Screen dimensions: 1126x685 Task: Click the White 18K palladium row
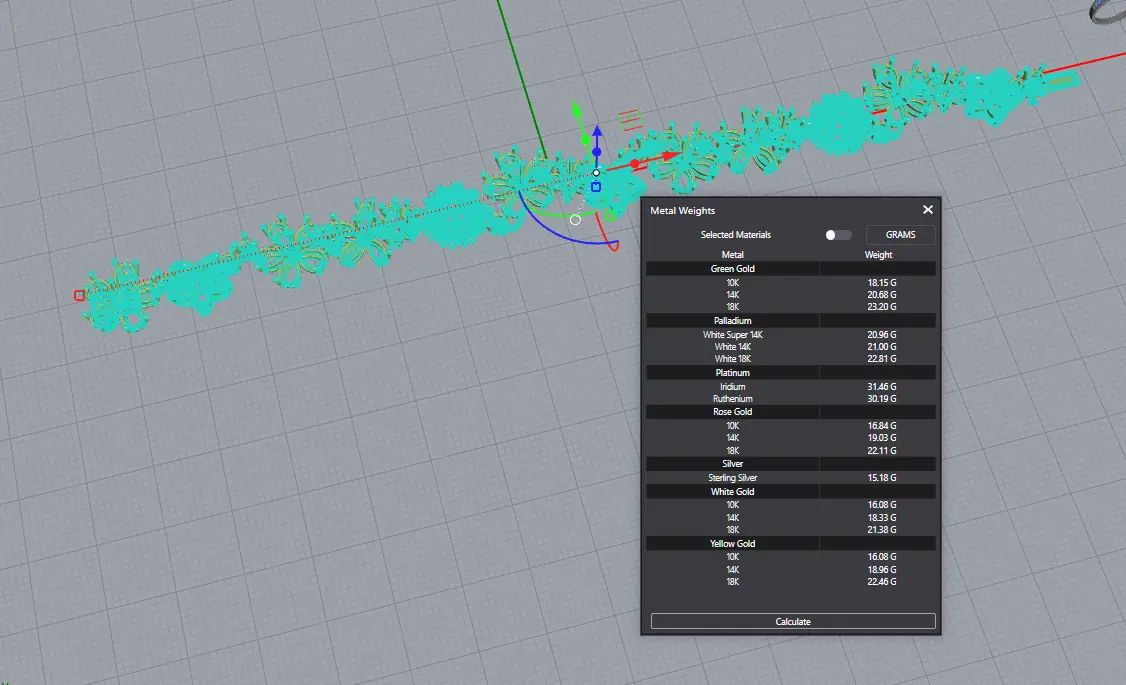[x=791, y=358]
